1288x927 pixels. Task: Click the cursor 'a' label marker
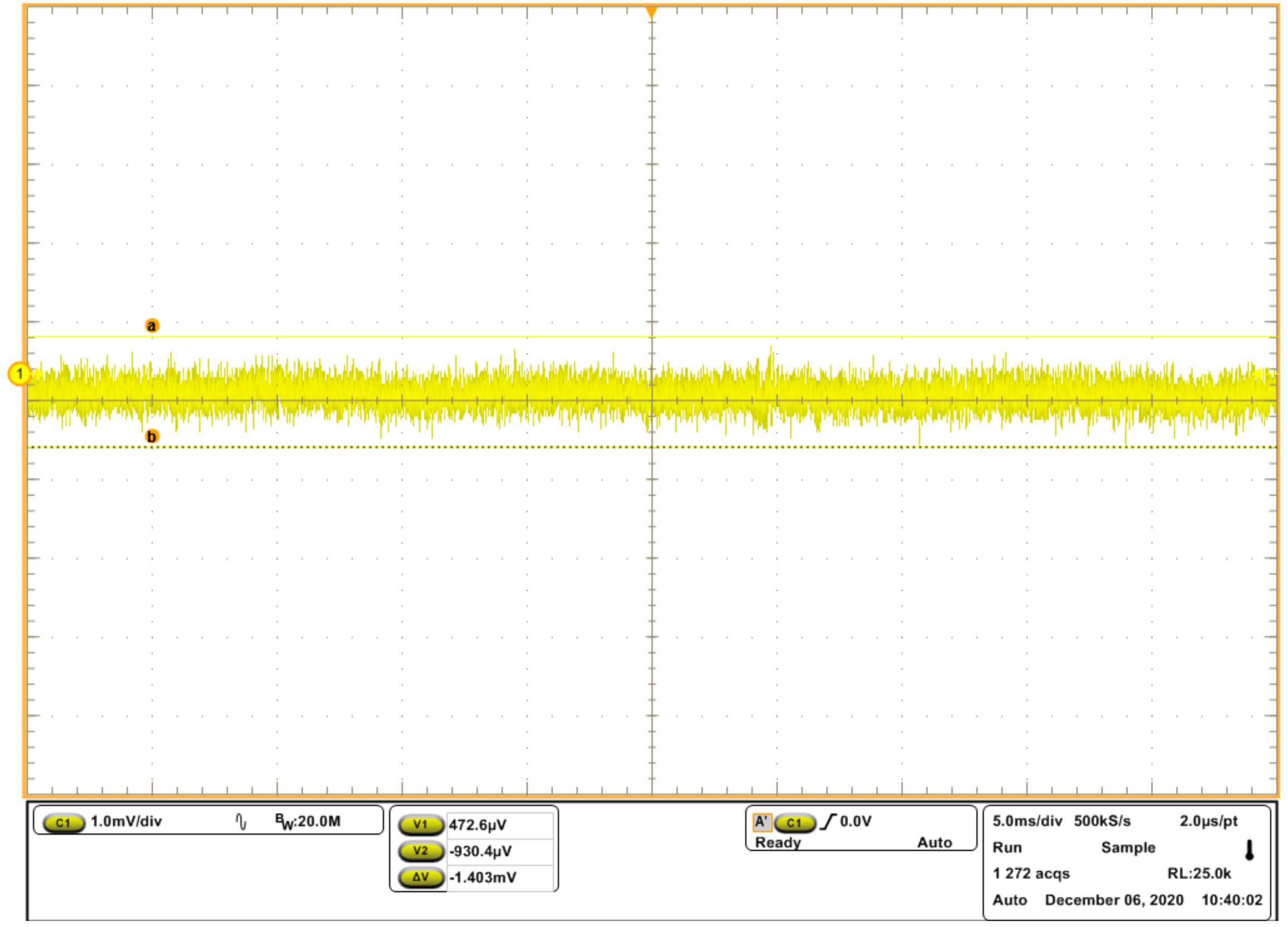tap(152, 326)
